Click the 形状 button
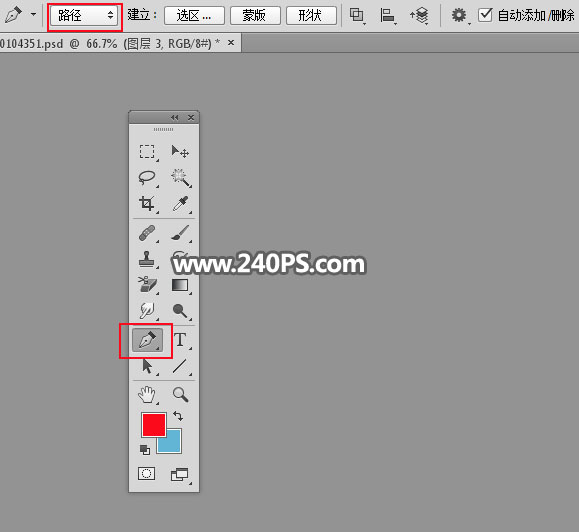Image resolution: width=579 pixels, height=532 pixels. (x=311, y=16)
